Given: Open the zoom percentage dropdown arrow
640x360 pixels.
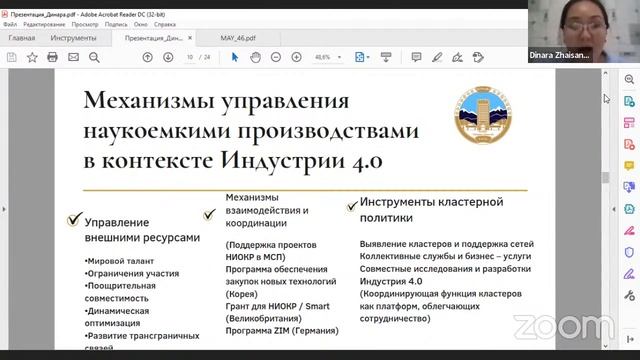Looking at the screenshot, I should click(x=339, y=57).
